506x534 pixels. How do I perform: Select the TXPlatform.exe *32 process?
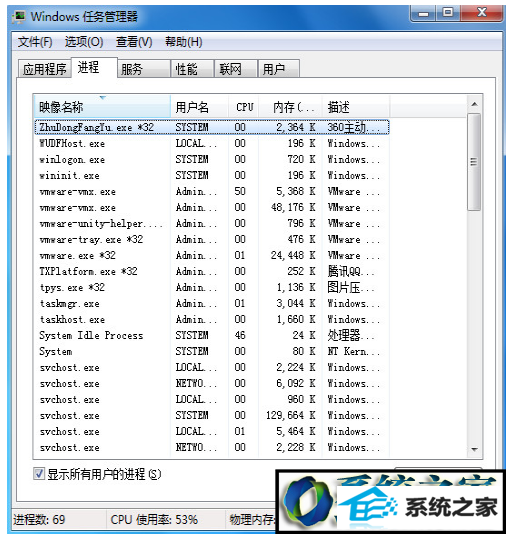[x=212, y=271]
